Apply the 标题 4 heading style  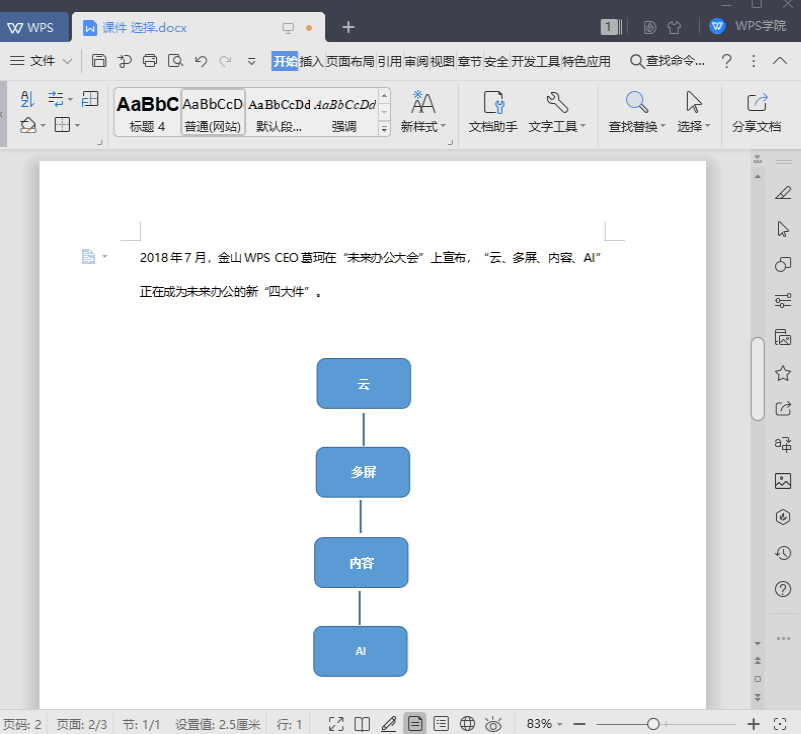(147, 112)
